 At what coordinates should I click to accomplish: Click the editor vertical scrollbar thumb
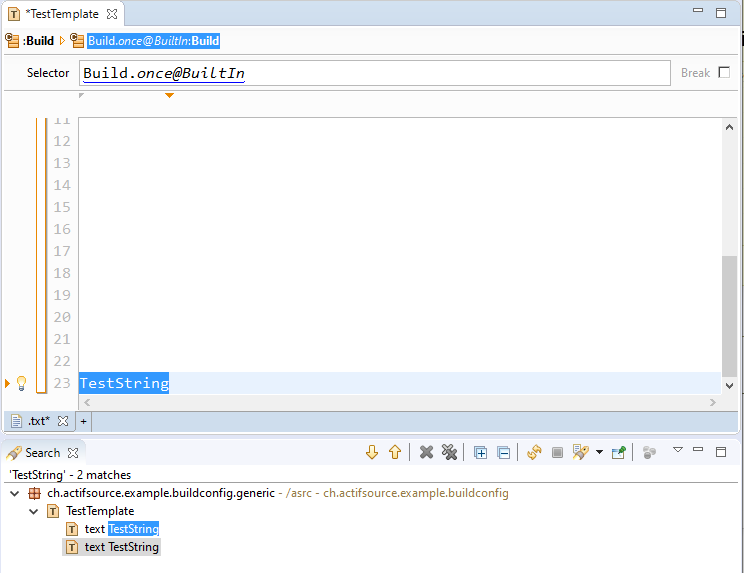pyautogui.click(x=729, y=316)
